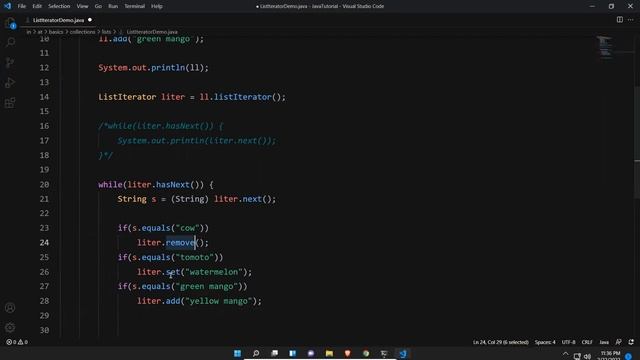Open the errors and warnings status indicator
The width and height of the screenshot is (640, 360).
(17, 342)
